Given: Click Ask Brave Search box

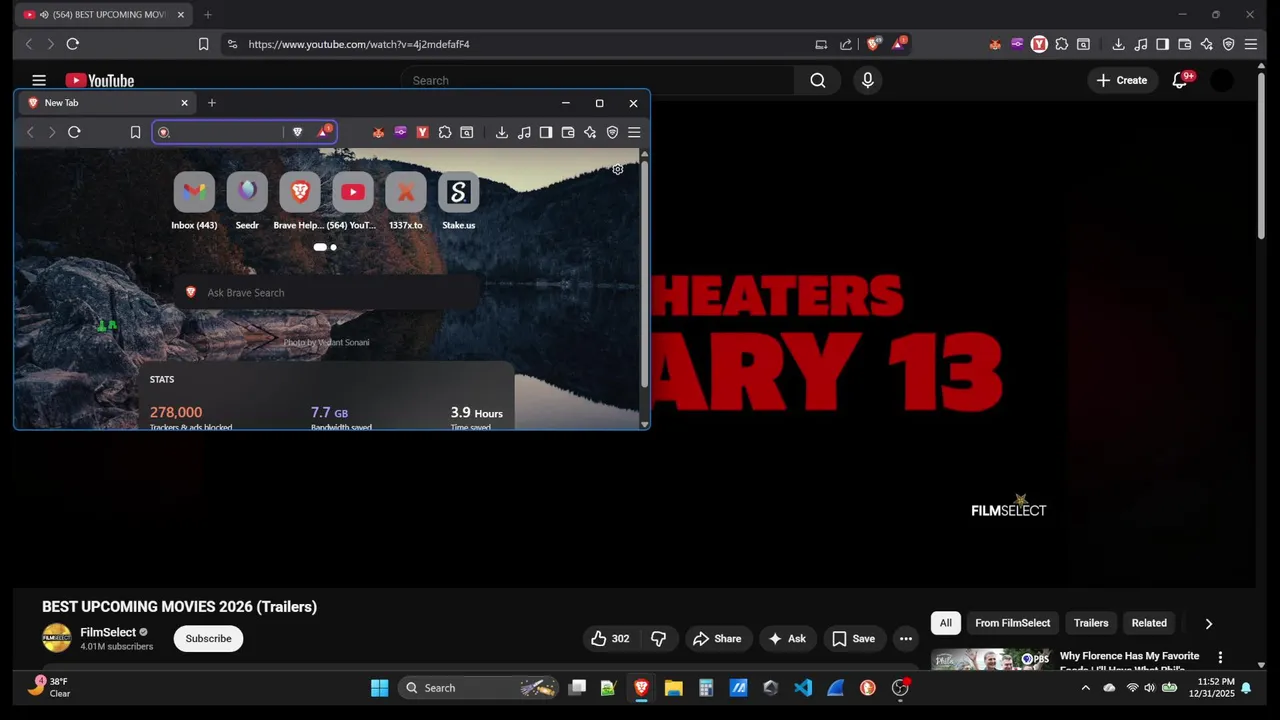Looking at the screenshot, I should (327, 293).
